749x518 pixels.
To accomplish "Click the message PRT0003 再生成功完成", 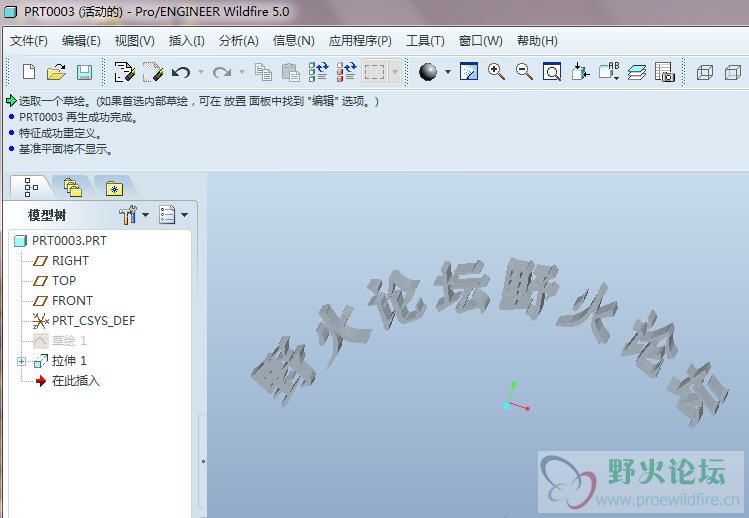I will tap(79, 118).
